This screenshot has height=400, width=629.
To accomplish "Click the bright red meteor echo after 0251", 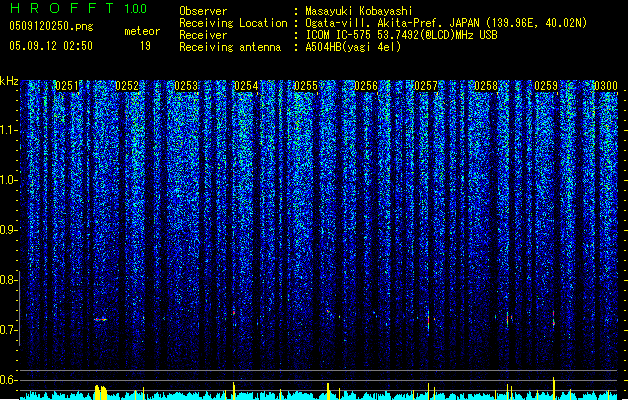I will [x=101, y=320].
